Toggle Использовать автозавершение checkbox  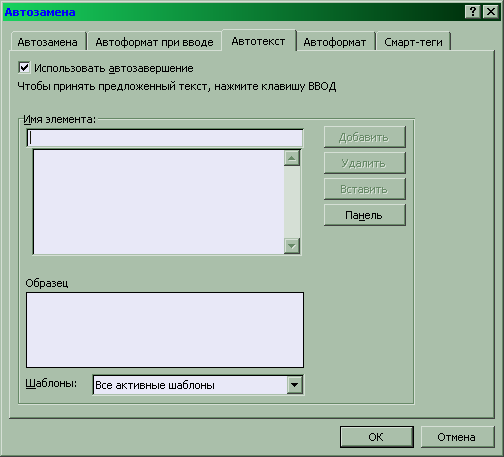[24, 68]
